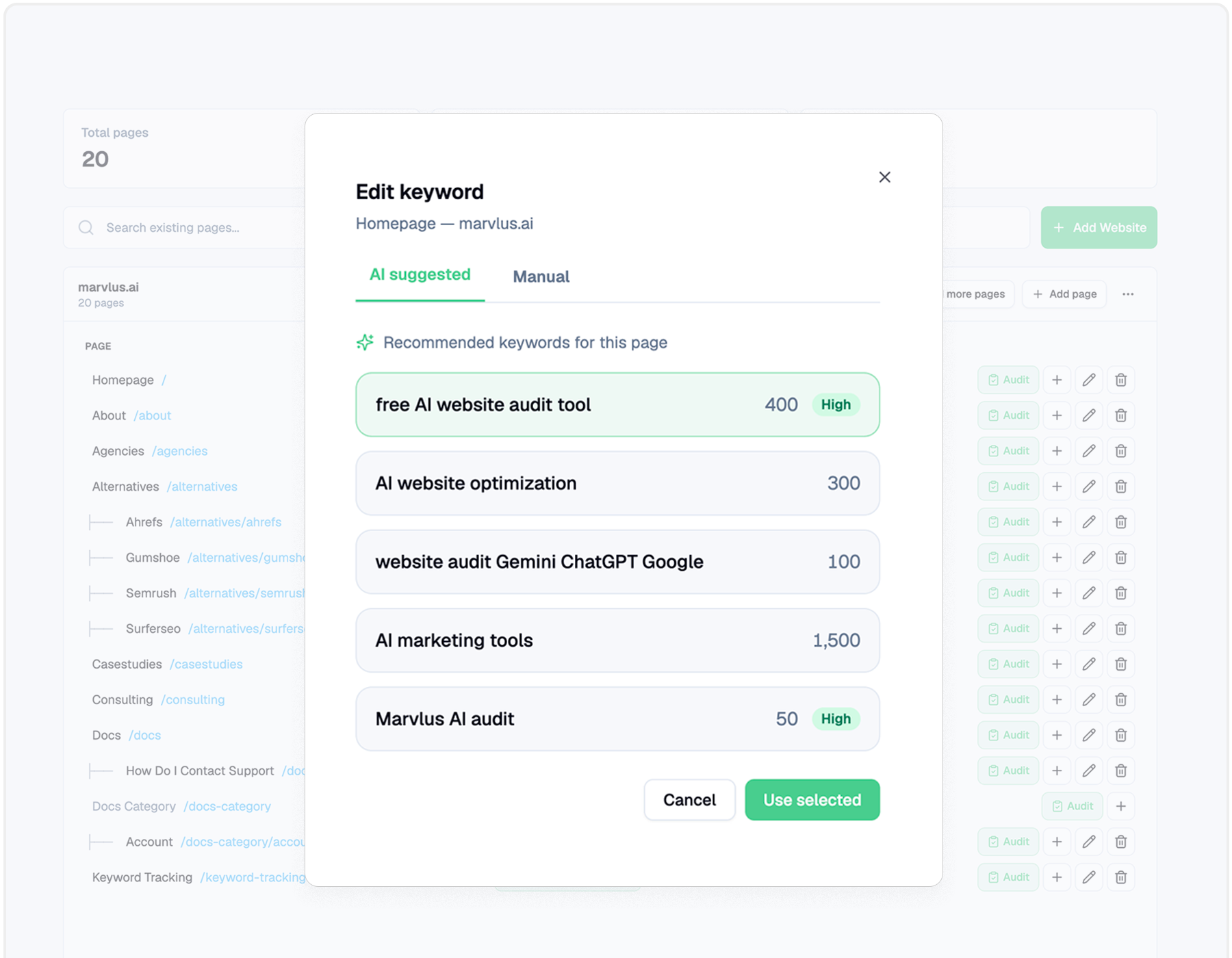
Task: Visit the /consulting link
Action: pos(192,700)
